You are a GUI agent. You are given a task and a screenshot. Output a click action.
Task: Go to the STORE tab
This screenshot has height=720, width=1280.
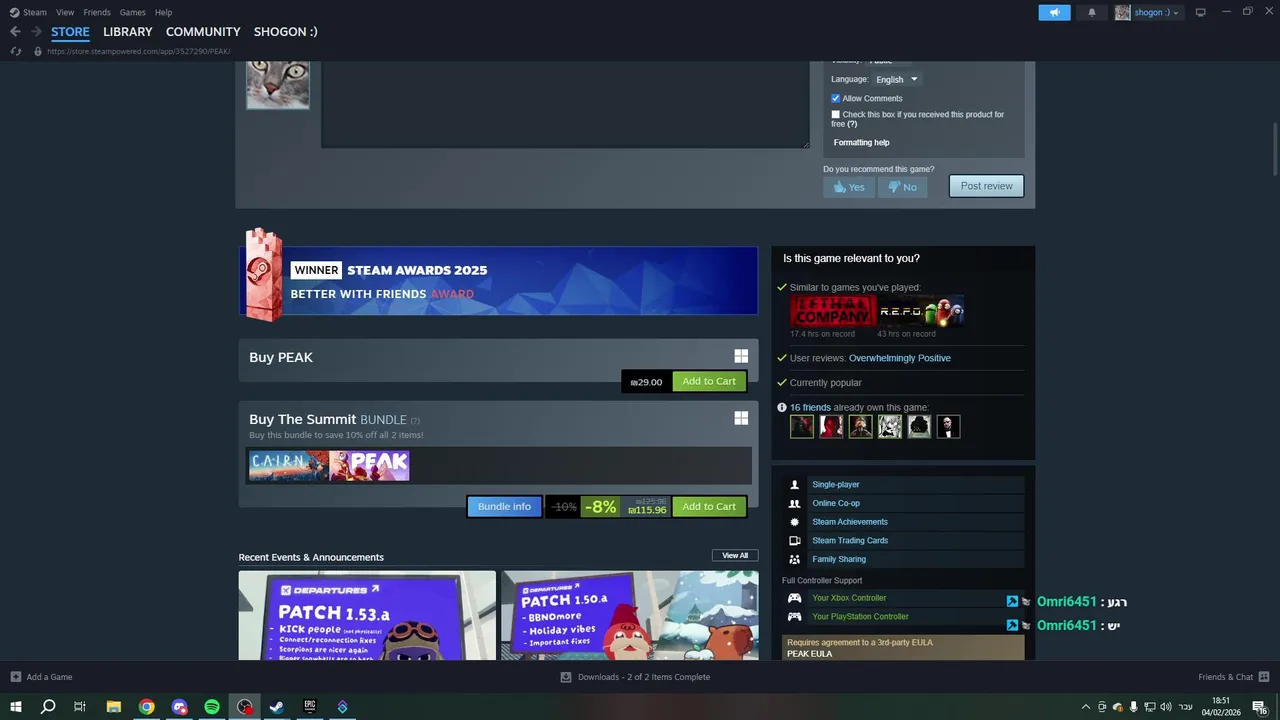click(x=70, y=32)
